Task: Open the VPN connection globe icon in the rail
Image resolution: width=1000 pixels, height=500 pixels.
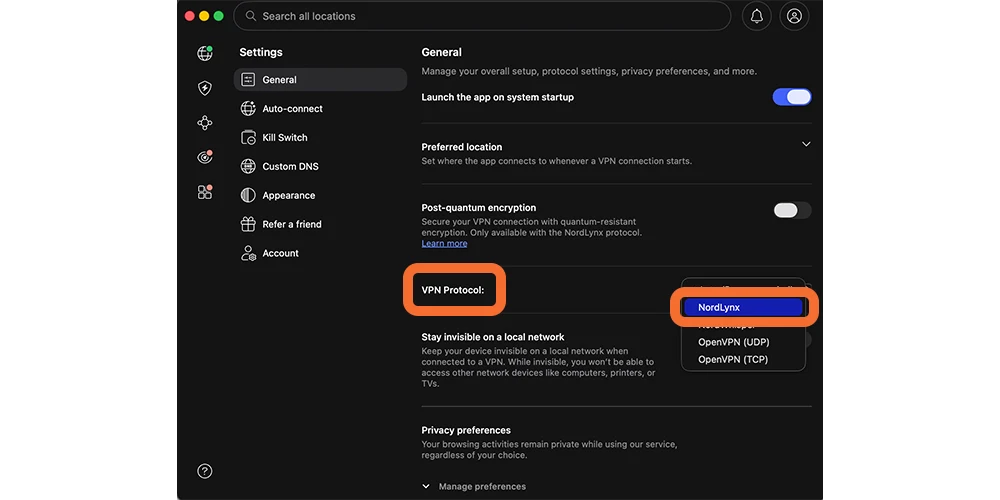Action: [x=205, y=54]
